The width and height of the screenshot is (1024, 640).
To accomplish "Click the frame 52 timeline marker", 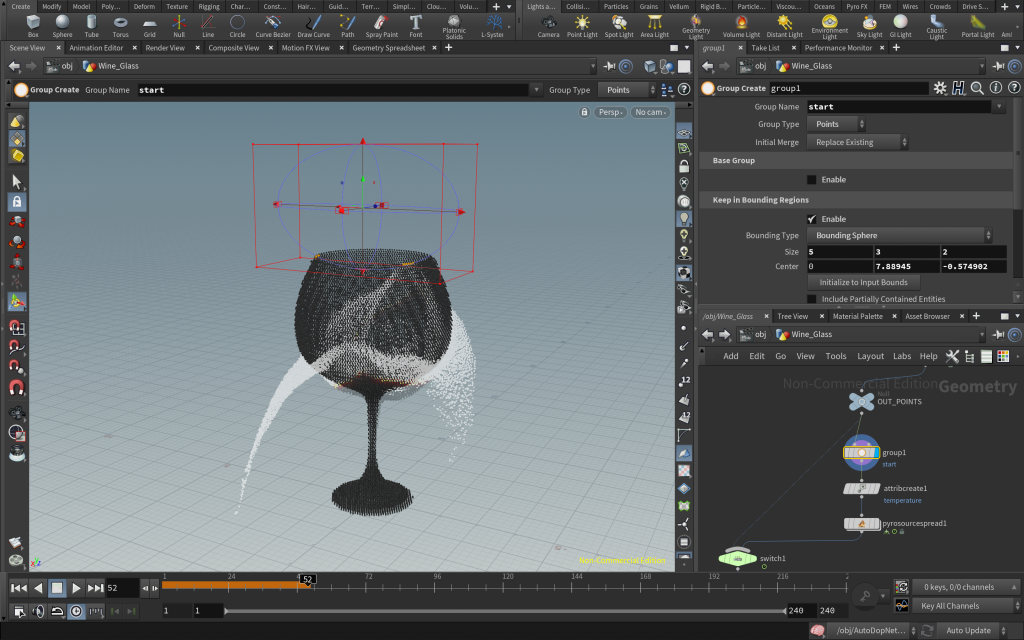I will 308,579.
